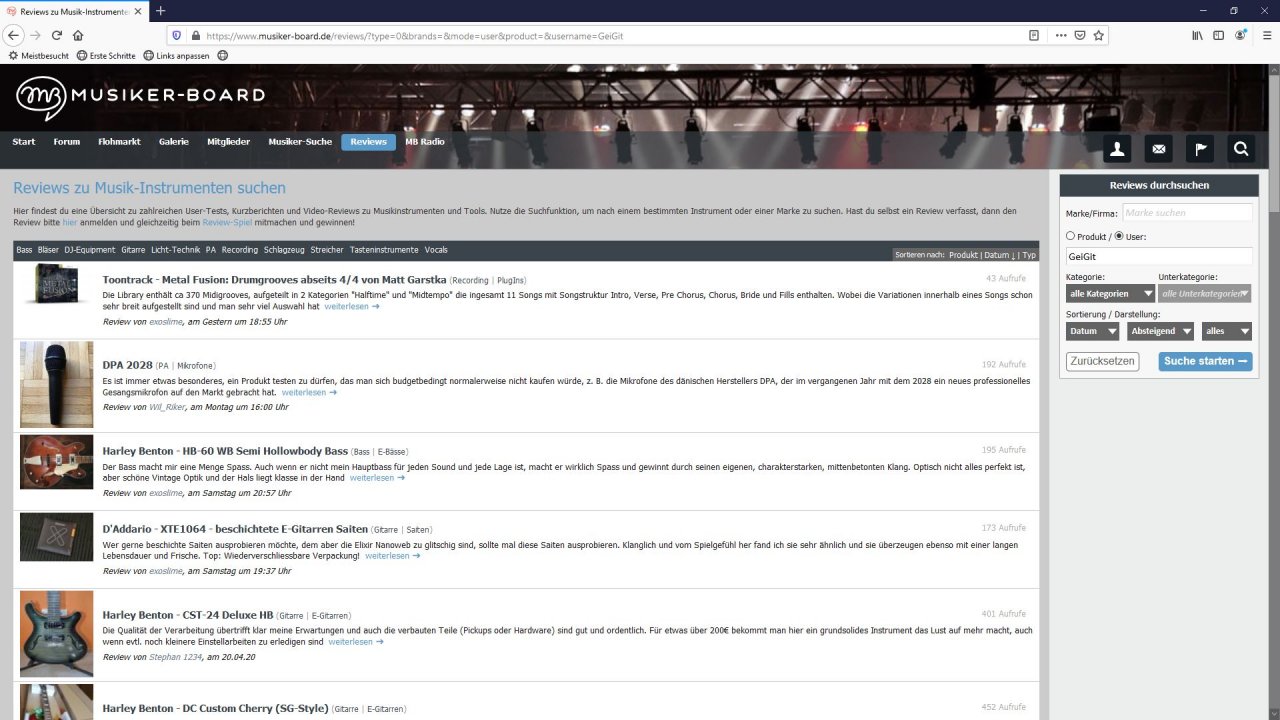Show sidebars icon in toolbar
Screen dimensions: 1280x720
1218,35
